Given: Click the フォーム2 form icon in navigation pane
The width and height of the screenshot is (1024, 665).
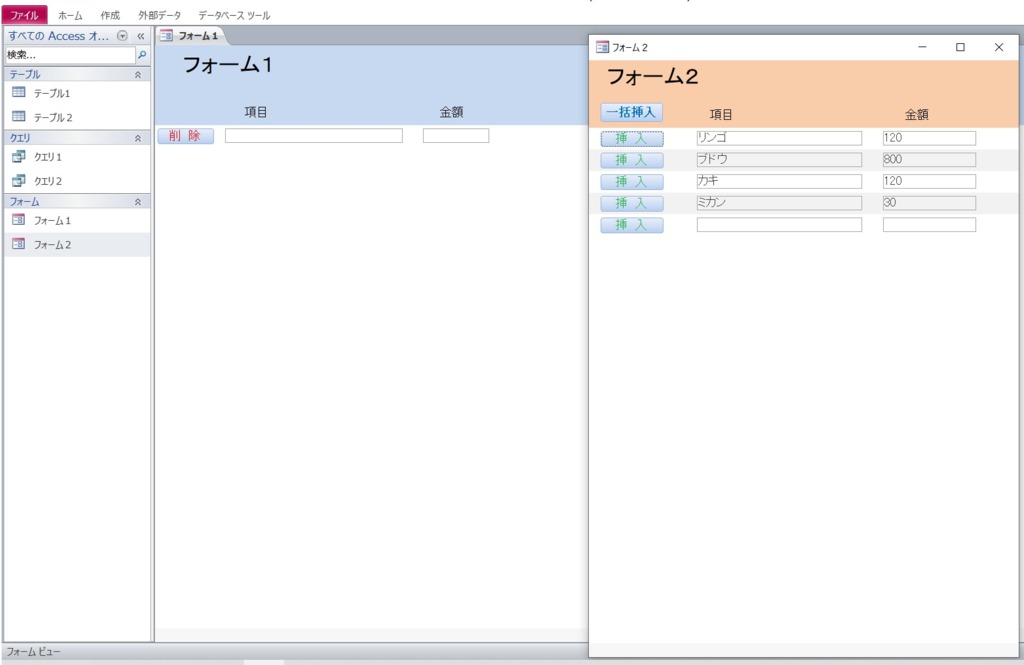Looking at the screenshot, I should click(18, 244).
